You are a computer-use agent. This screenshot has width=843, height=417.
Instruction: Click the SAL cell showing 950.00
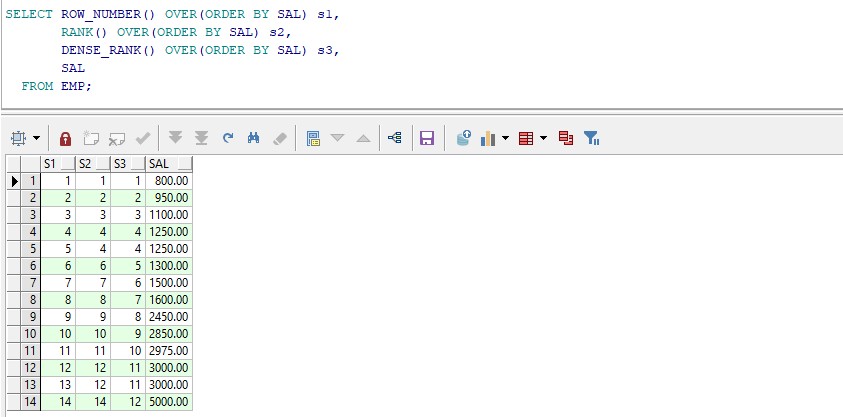[x=169, y=198]
